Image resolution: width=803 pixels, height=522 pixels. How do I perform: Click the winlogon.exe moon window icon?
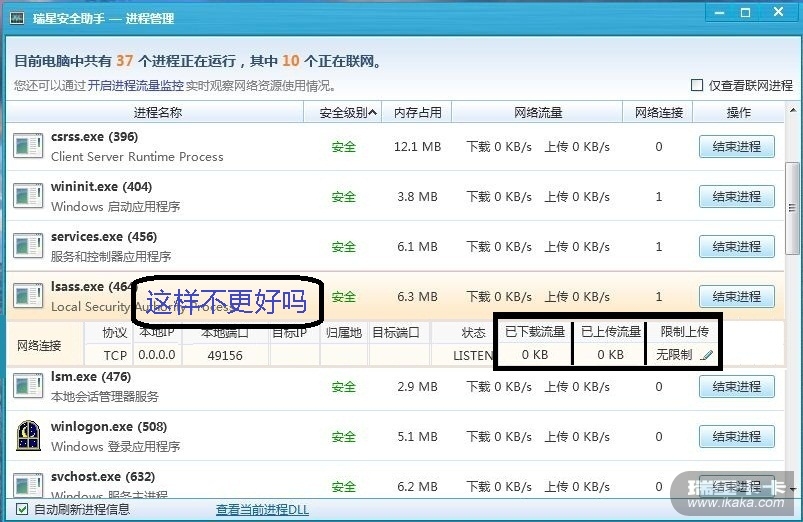(x=28, y=436)
